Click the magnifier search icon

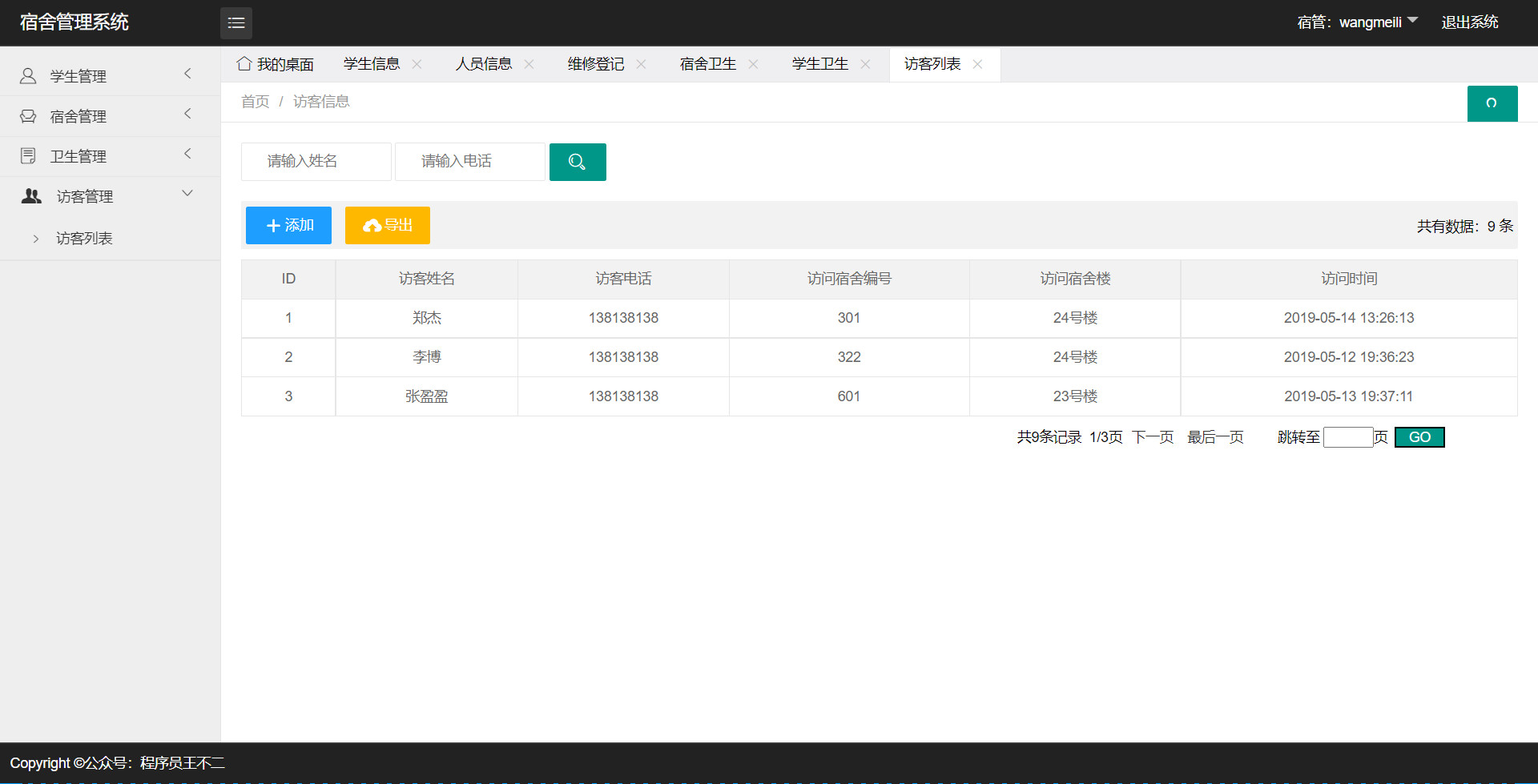577,162
